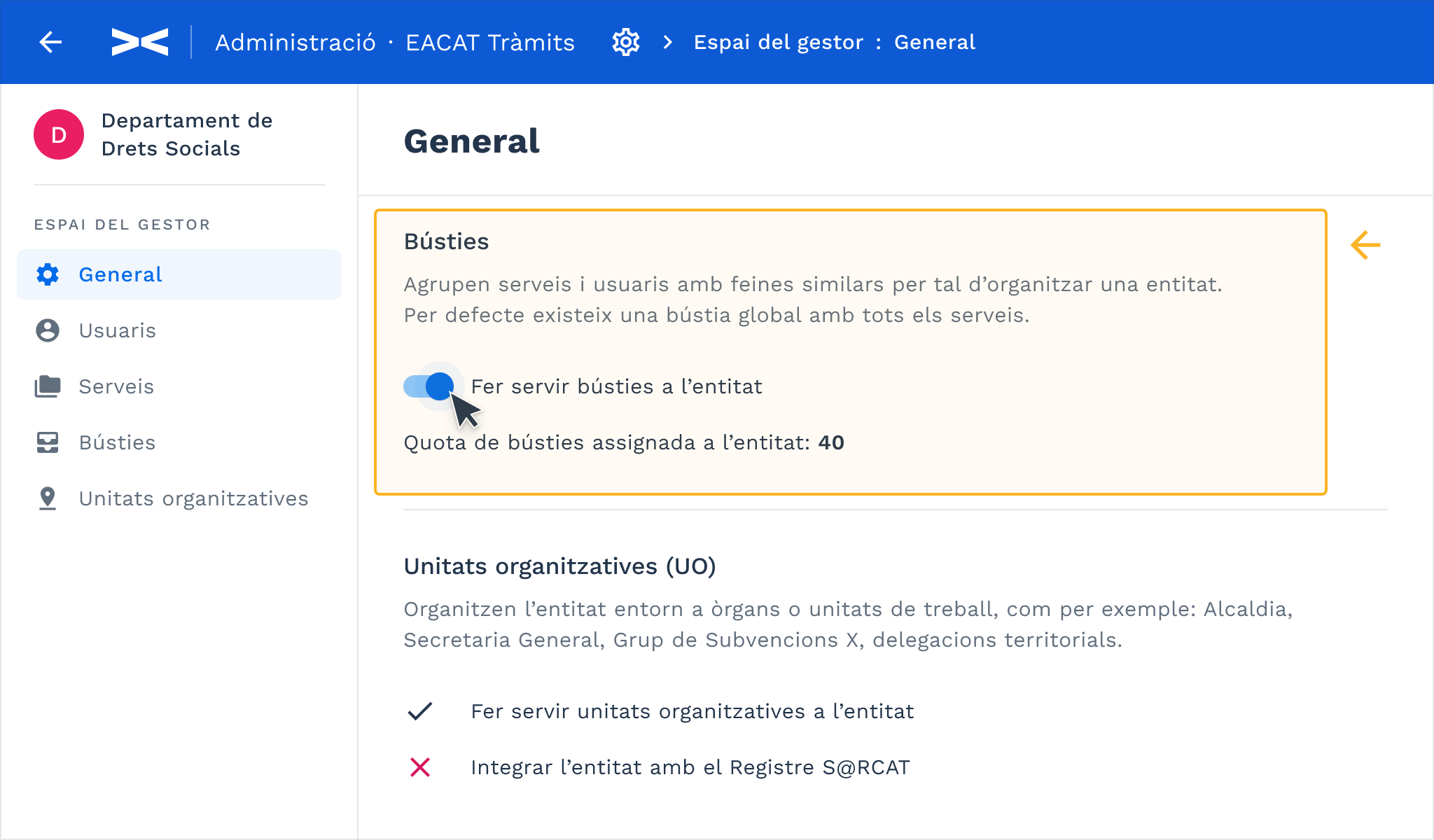The image size is (1434, 840).
Task: Click the Department avatar letter D
Action: pyautogui.click(x=59, y=134)
